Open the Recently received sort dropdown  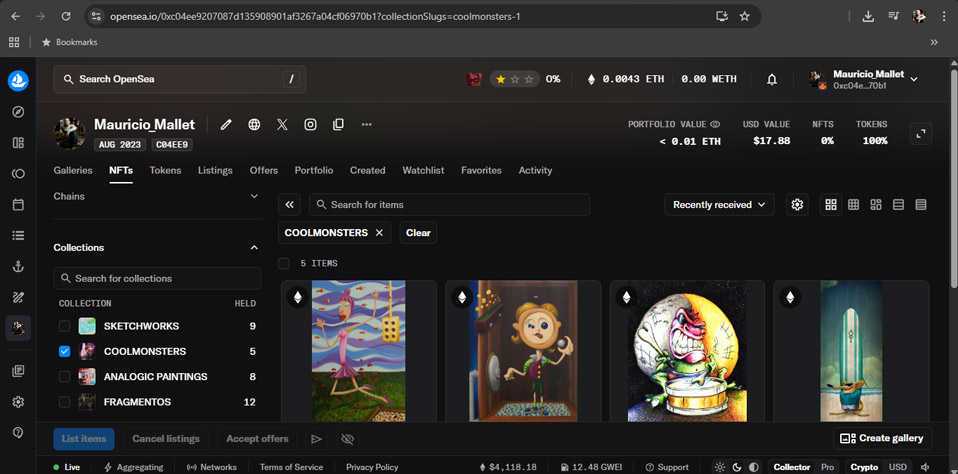coord(720,205)
